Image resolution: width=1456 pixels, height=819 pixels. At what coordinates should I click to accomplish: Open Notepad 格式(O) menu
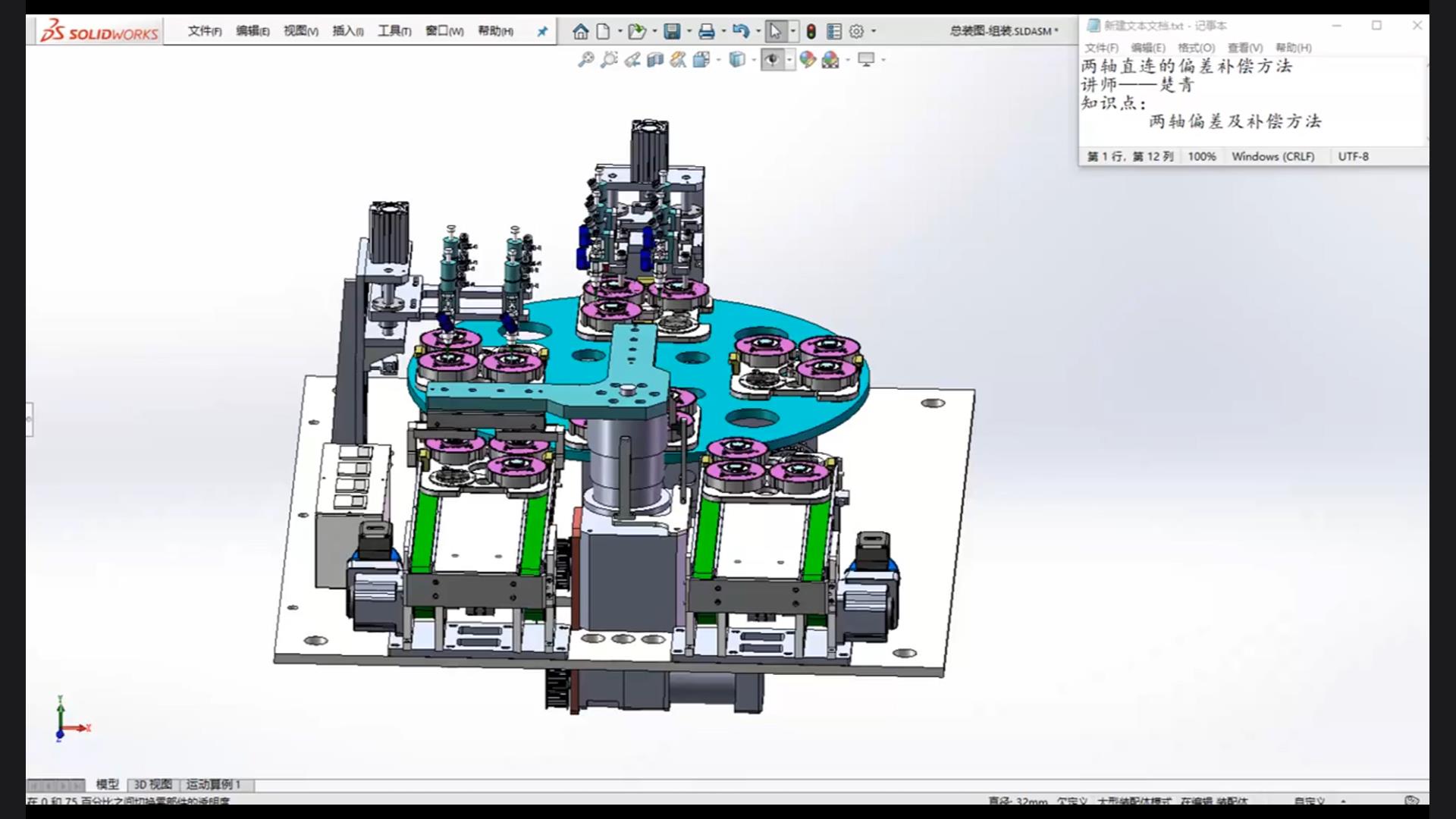point(1196,48)
